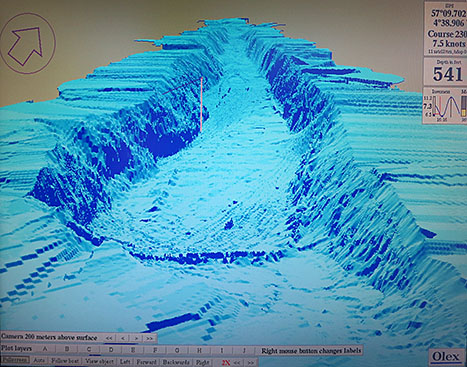This screenshot has height=367, width=467.
Task: Click the Olex logo button
Action: (445, 356)
